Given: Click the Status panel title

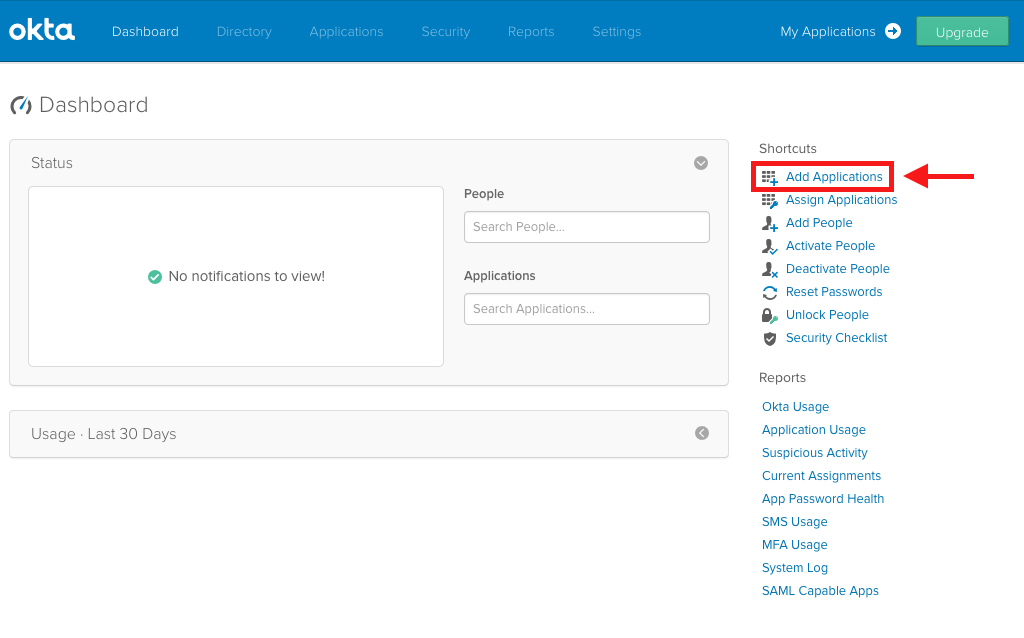Looking at the screenshot, I should [52, 163].
